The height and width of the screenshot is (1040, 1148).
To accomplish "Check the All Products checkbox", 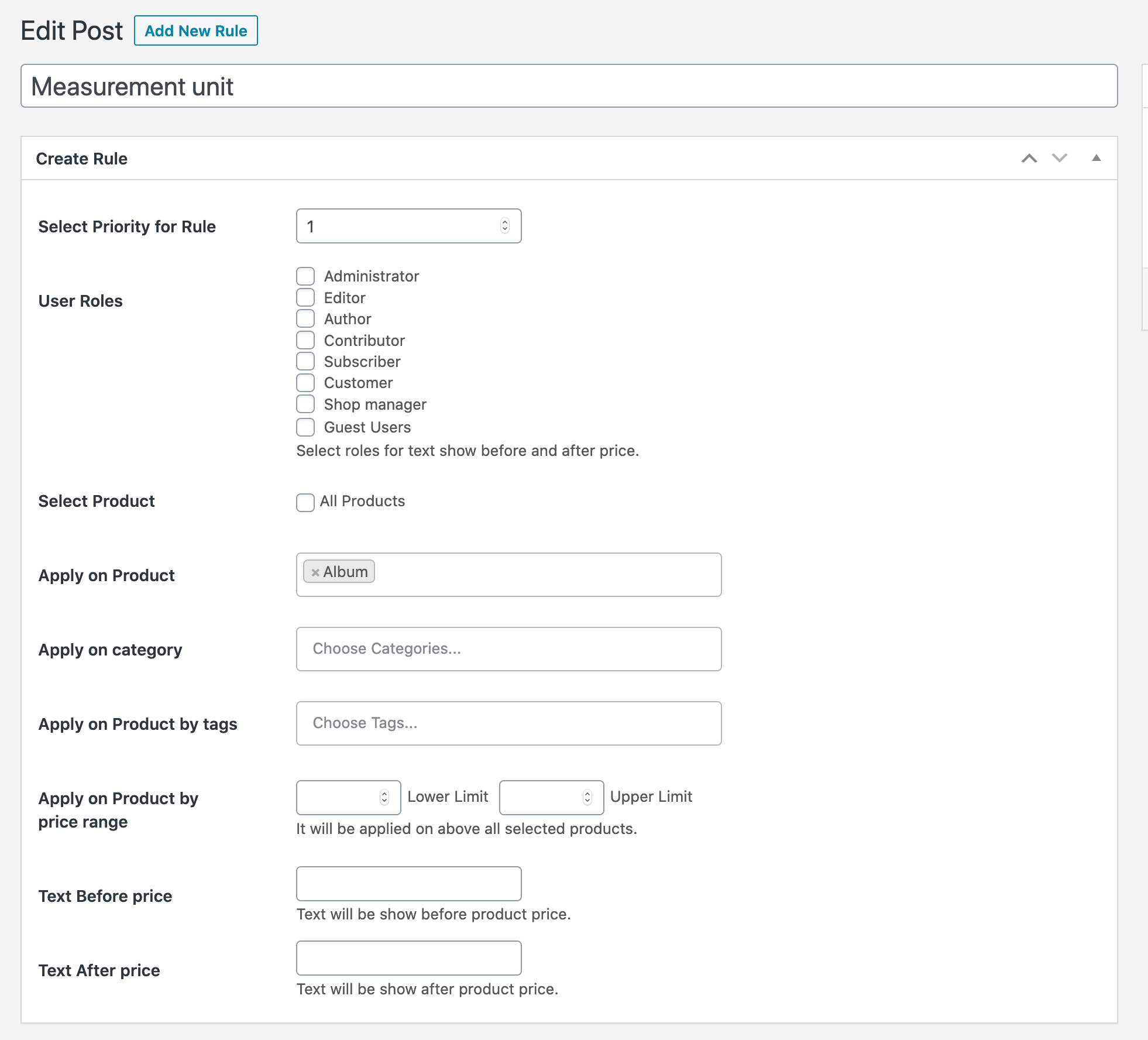I will pos(305,502).
